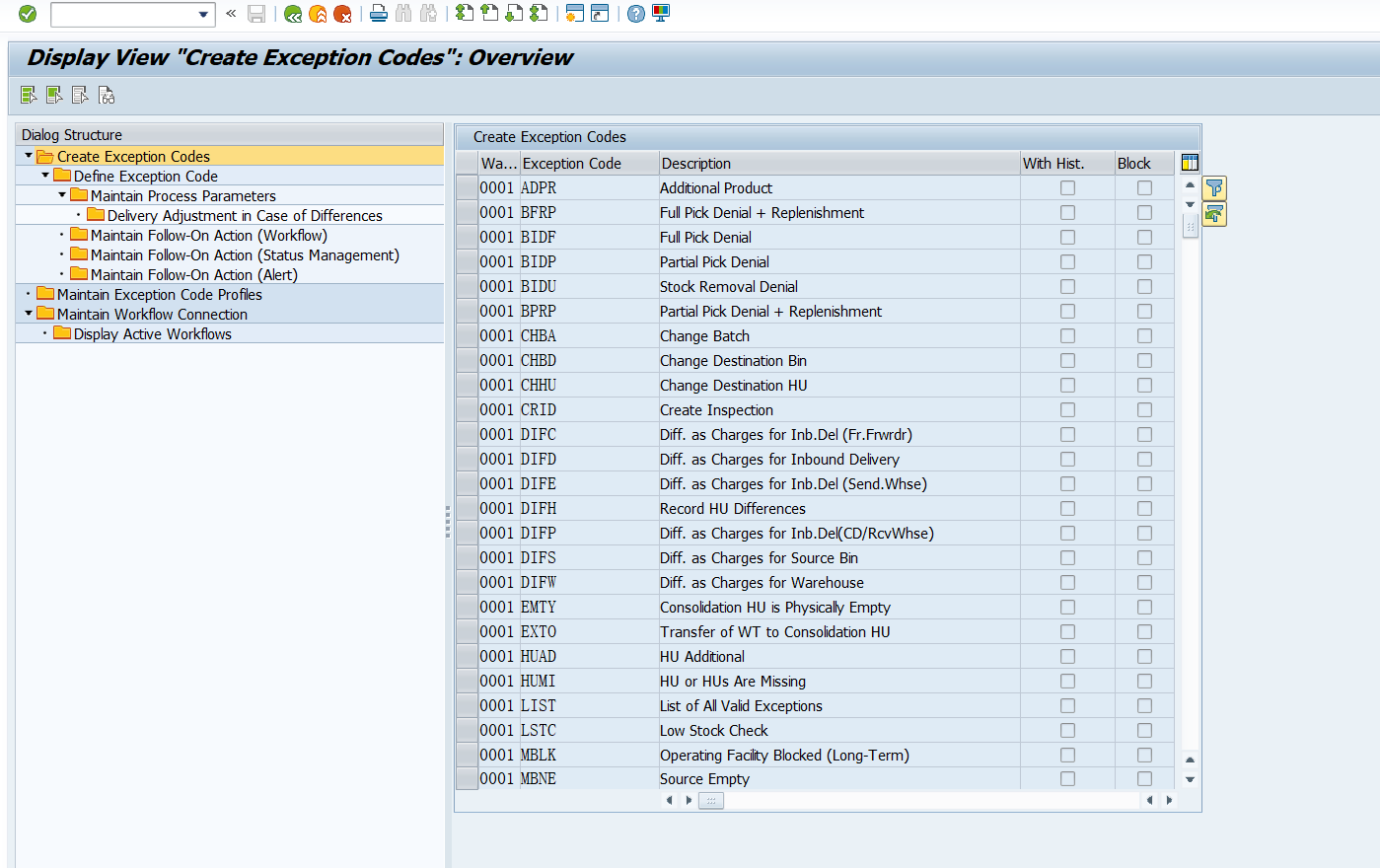Open the Help question mark icon
The image size is (1380, 868).
point(636,14)
